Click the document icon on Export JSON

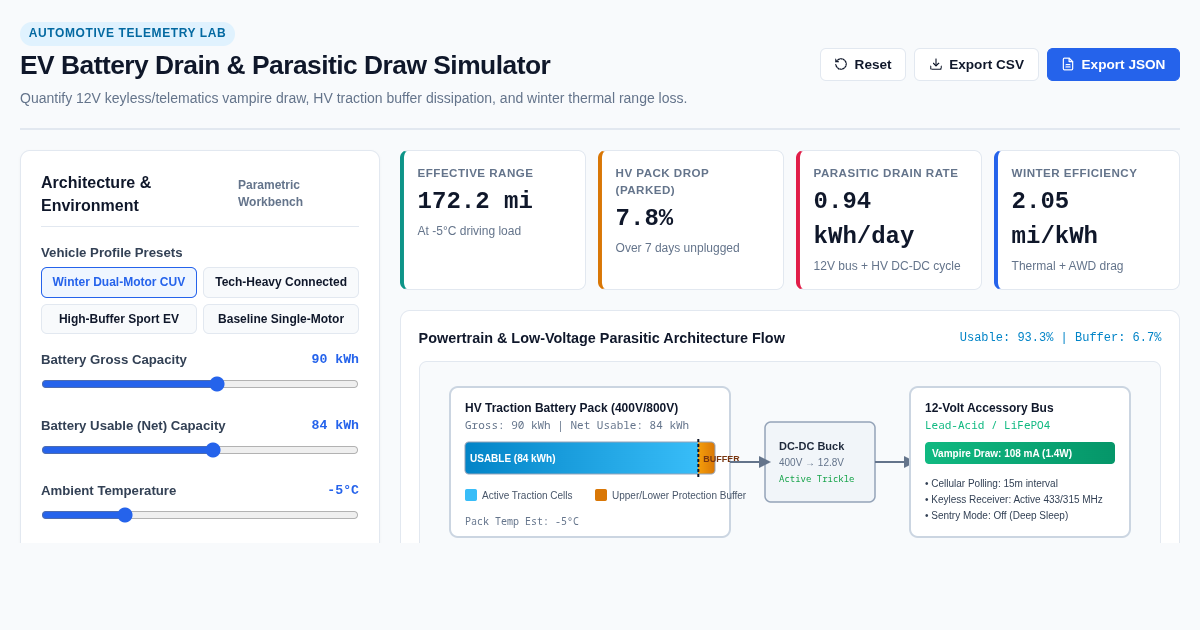coord(1068,64)
